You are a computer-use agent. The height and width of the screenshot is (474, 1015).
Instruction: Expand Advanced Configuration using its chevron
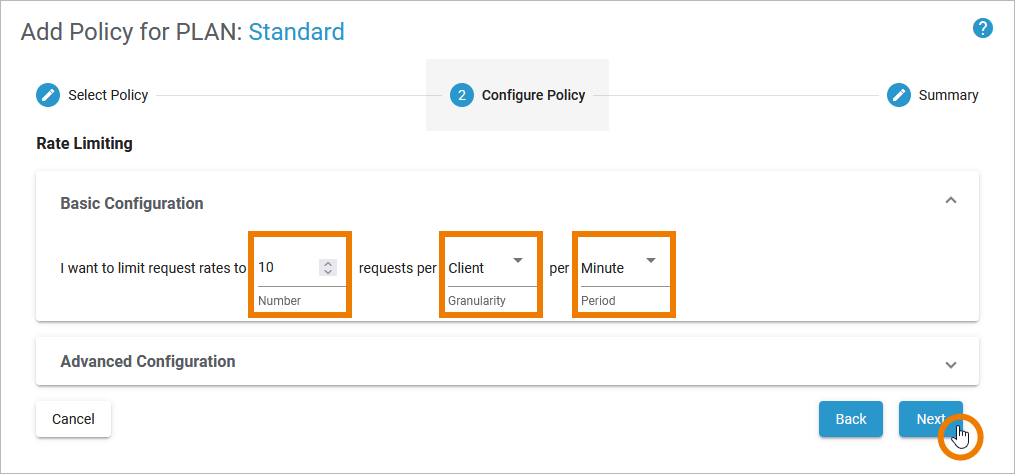pos(951,364)
